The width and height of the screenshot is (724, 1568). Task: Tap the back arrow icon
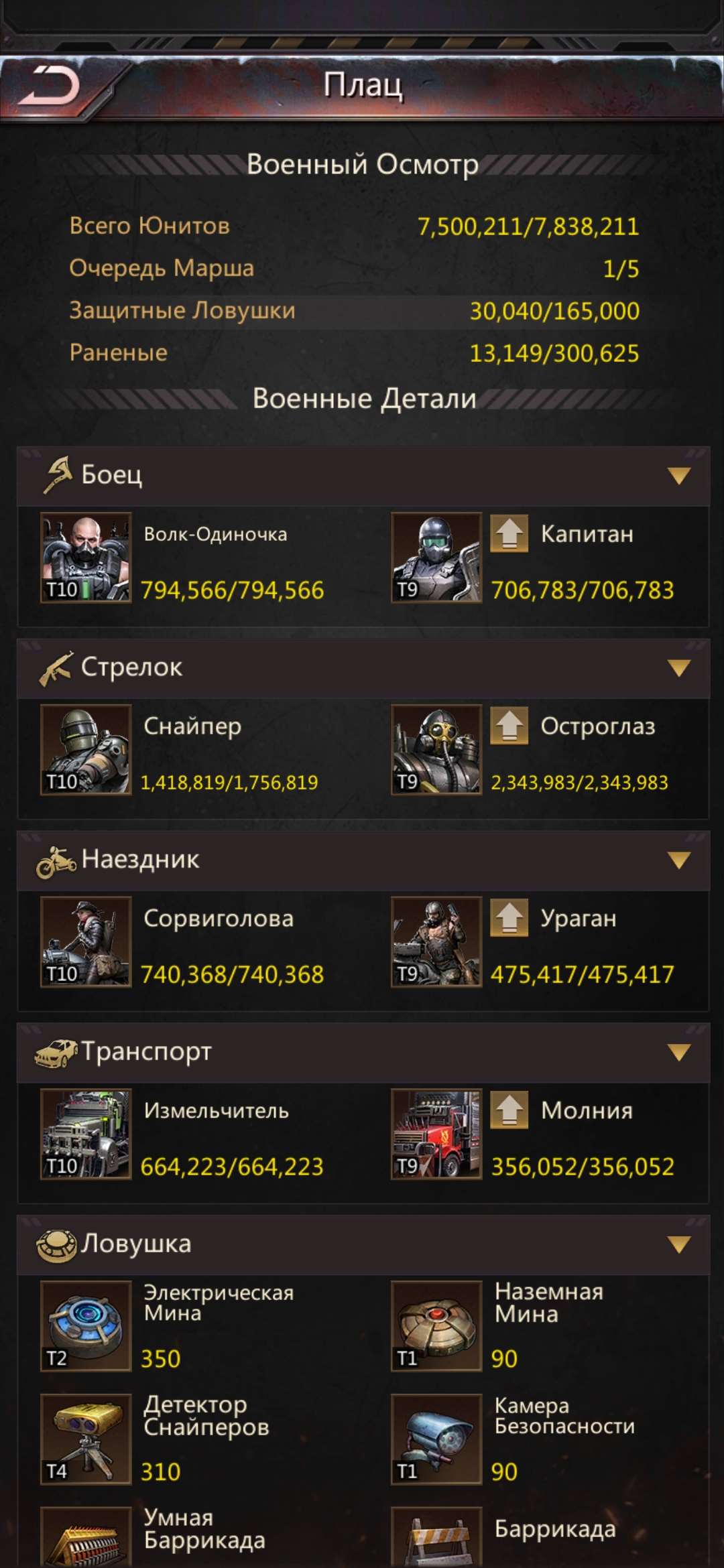49,86
